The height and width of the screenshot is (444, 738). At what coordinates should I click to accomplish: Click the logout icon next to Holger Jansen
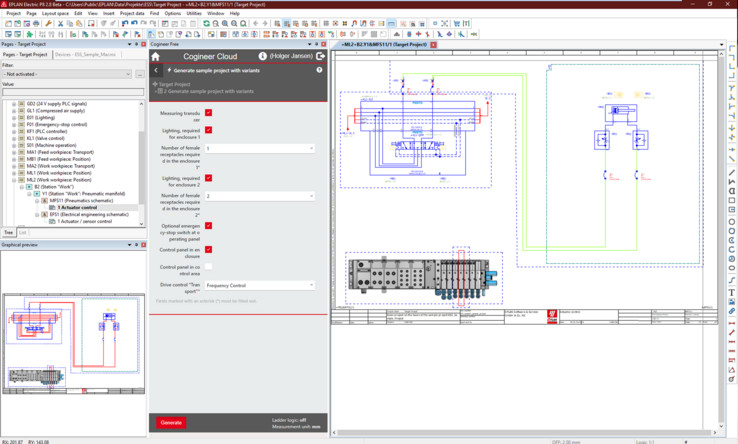[321, 57]
